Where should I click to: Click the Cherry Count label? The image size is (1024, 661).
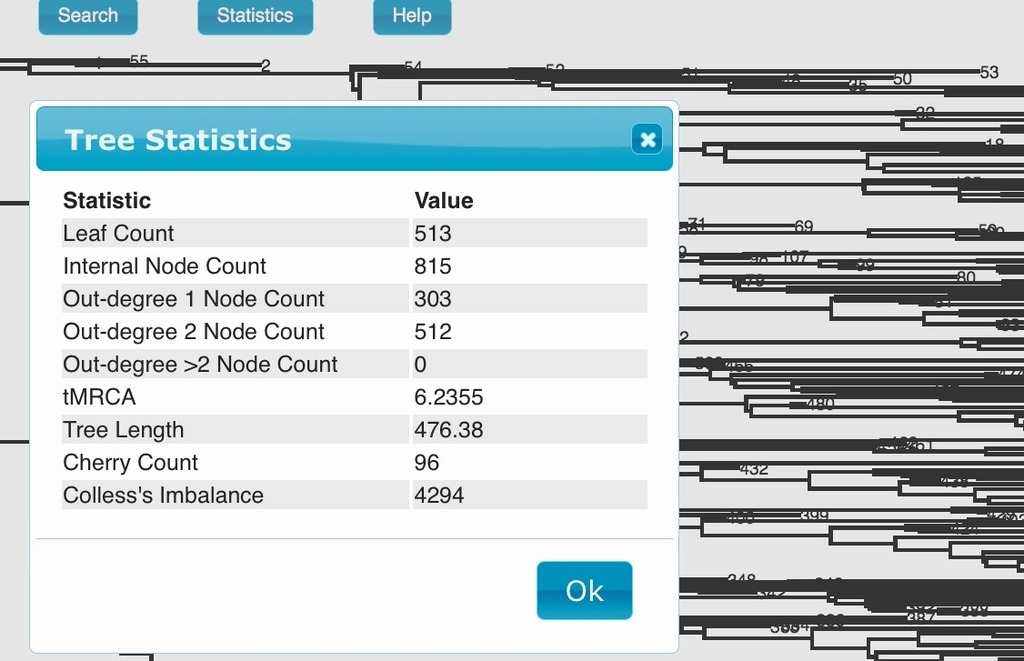(130, 462)
